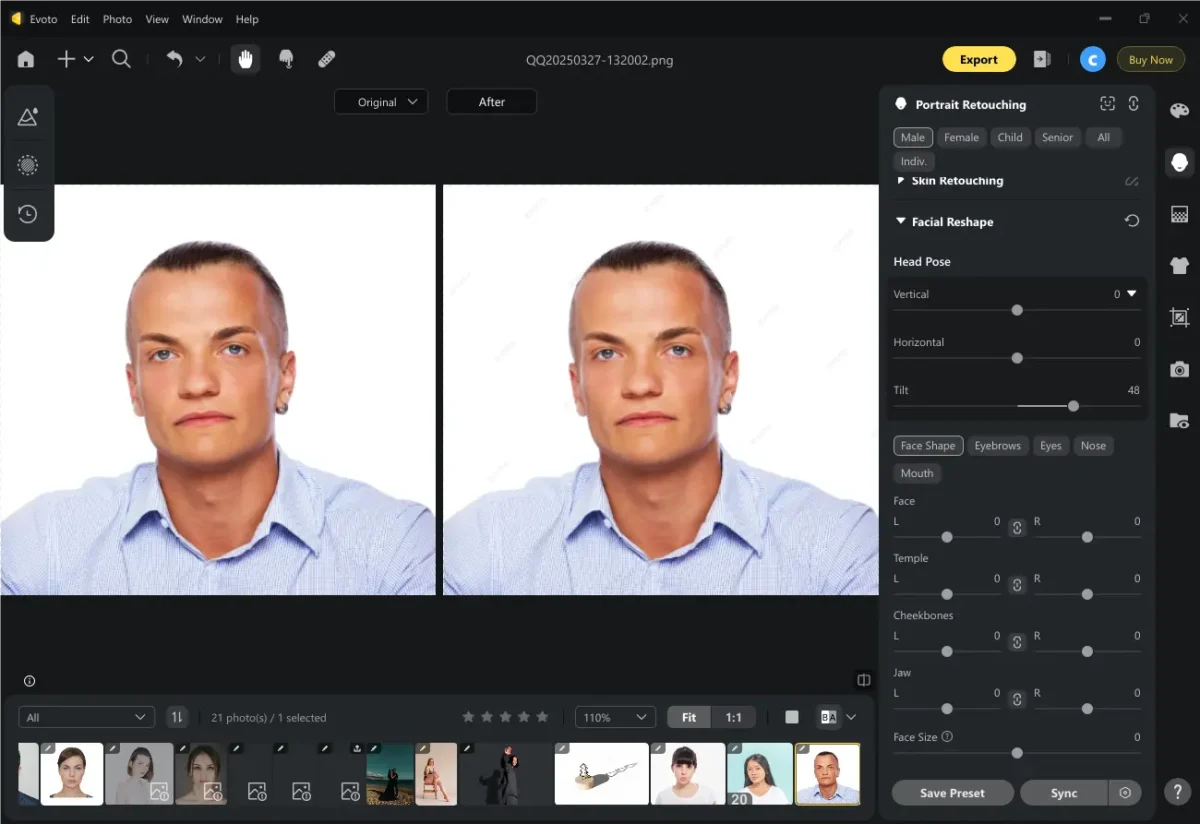The width and height of the screenshot is (1200, 824).
Task: Click the face detection icon in the Portrait Retouching header
Action: coord(1107,104)
